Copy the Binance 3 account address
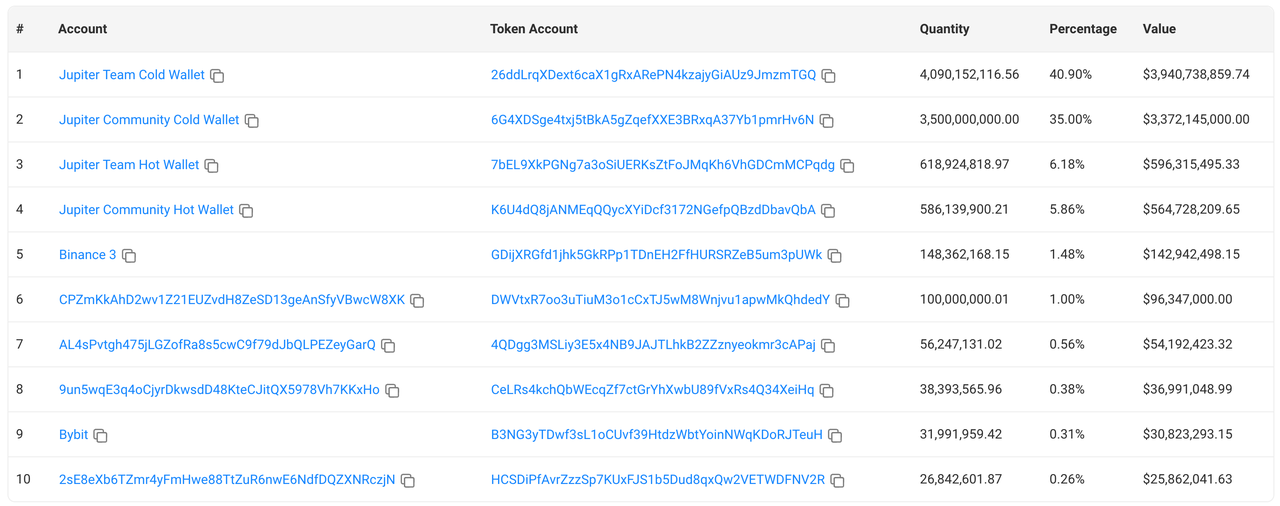 (129, 256)
